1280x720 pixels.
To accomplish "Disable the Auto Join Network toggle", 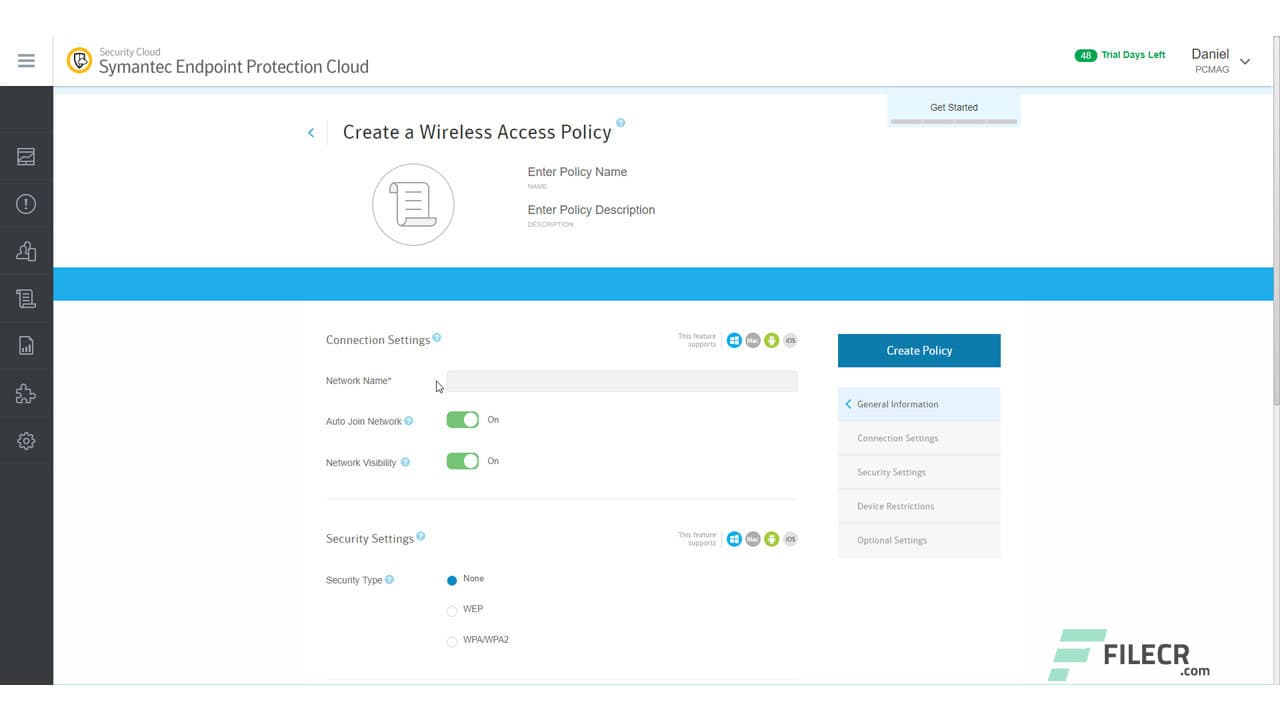I will click(462, 419).
